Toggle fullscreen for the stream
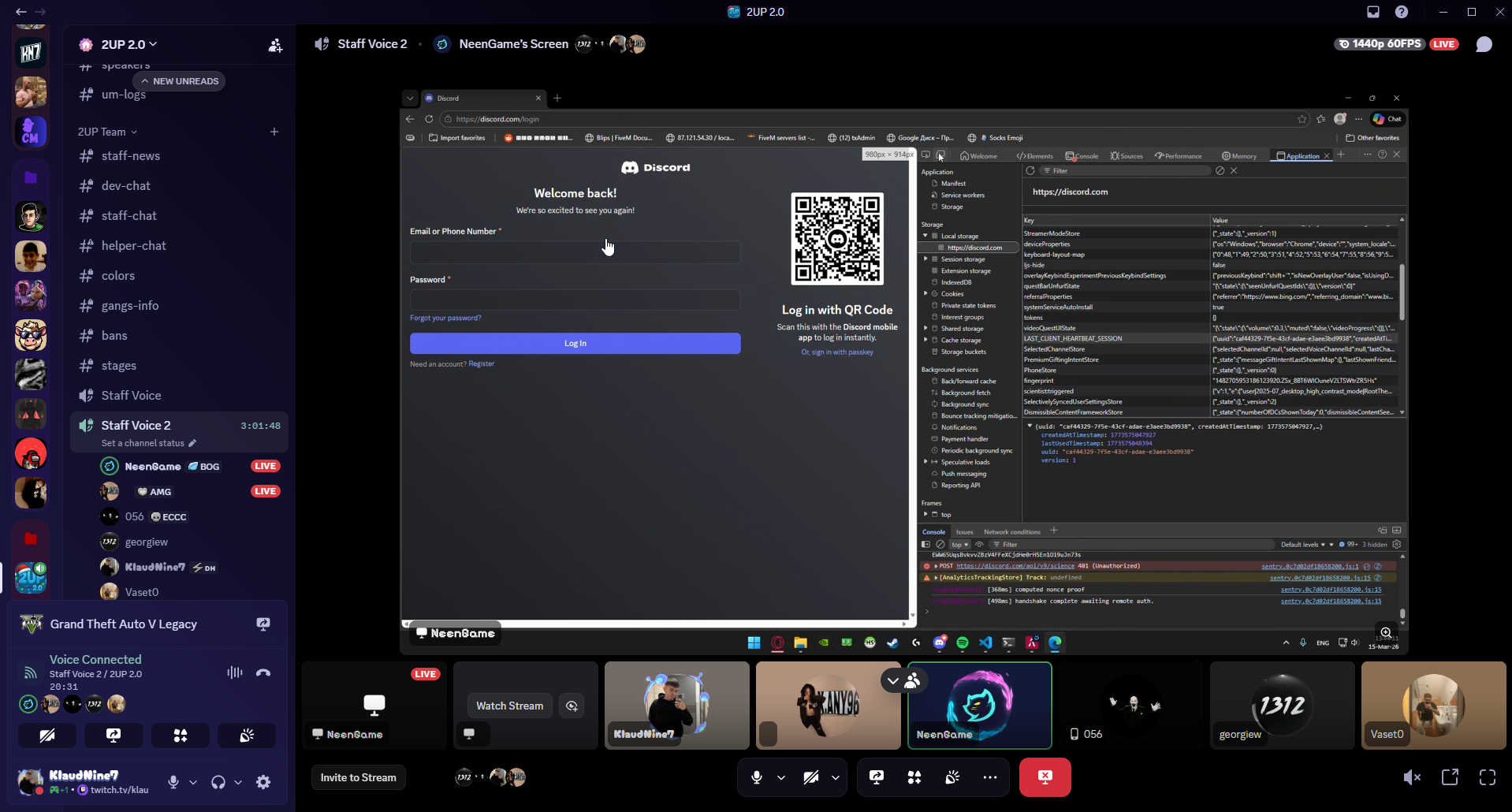Screen dimensions: 1512x812 [1488, 777]
